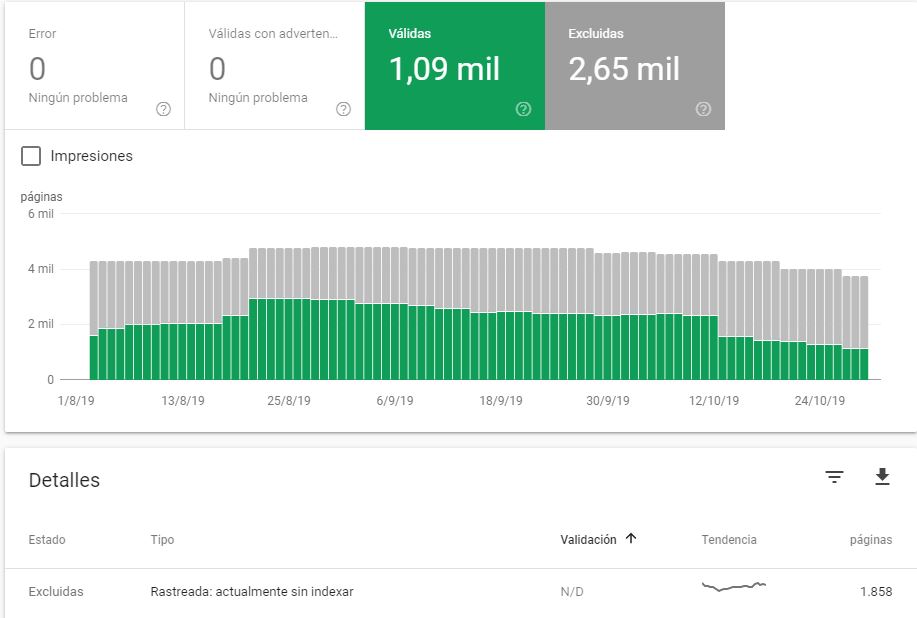This screenshot has width=917, height=618.
Task: Download the Detalles table data
Action: pos(882,477)
